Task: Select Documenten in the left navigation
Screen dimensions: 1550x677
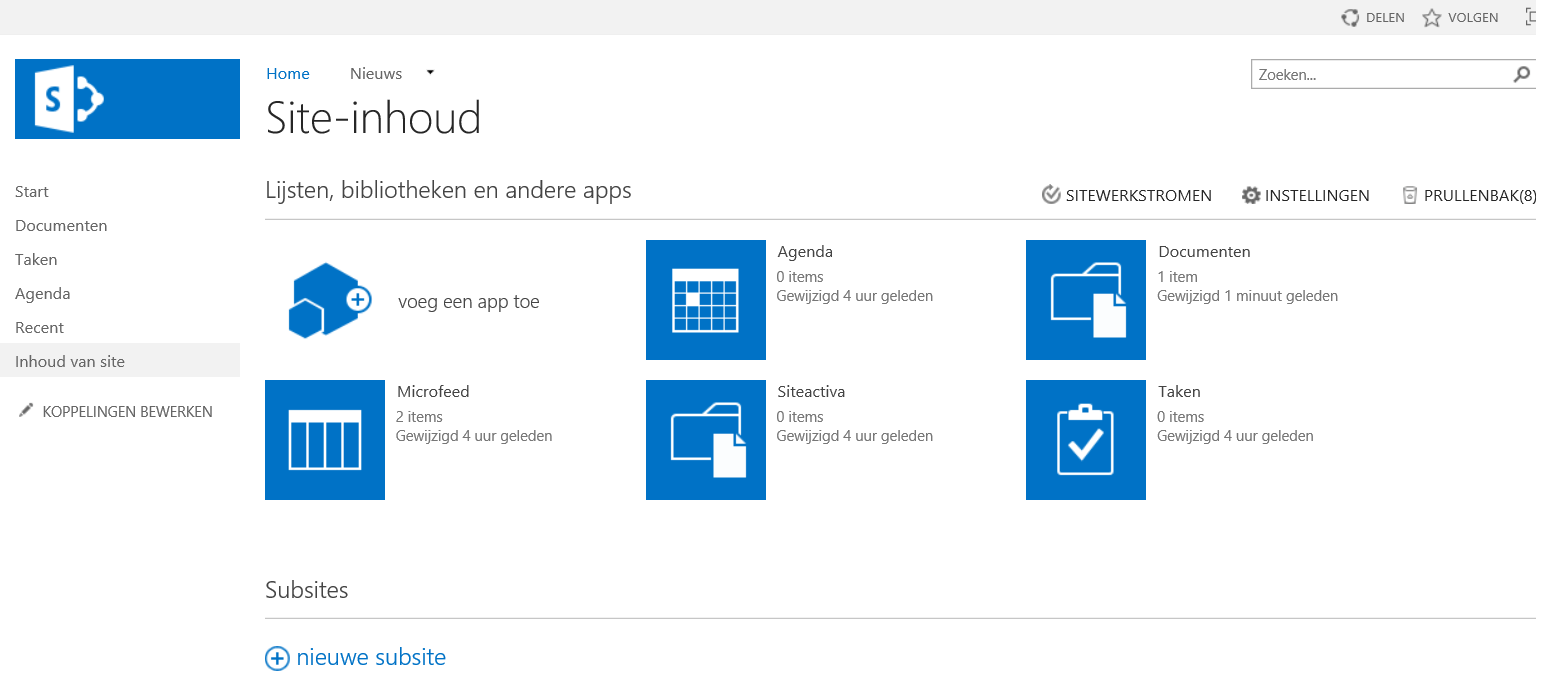Action: click(61, 226)
